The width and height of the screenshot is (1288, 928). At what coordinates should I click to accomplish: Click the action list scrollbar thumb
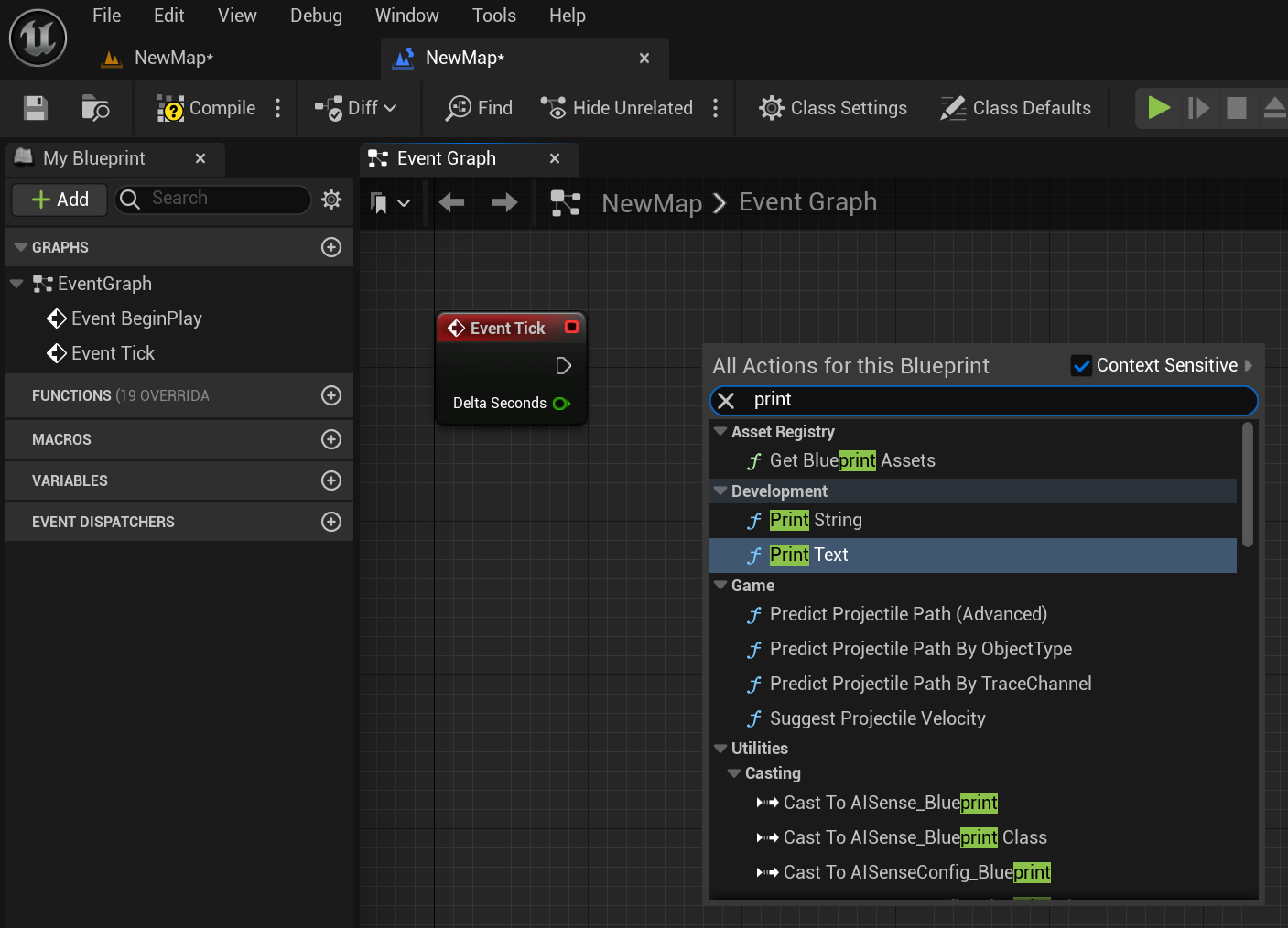(x=1248, y=483)
